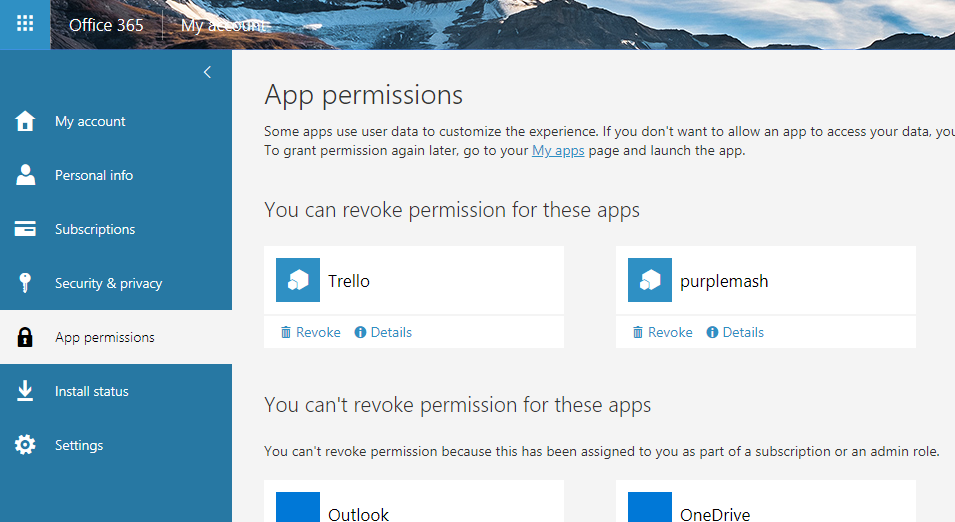The image size is (955, 522).
Task: Click the Trello app icon
Action: coord(298,280)
